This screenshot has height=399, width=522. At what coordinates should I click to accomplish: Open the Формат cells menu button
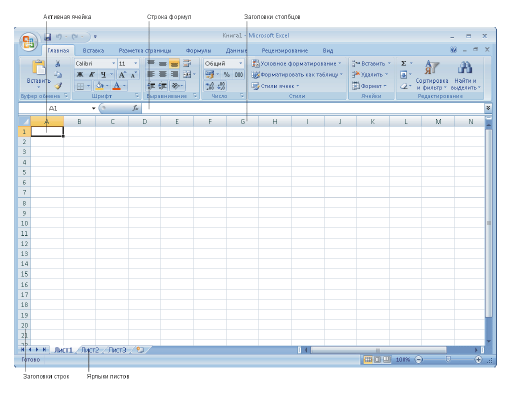[x=369, y=86]
